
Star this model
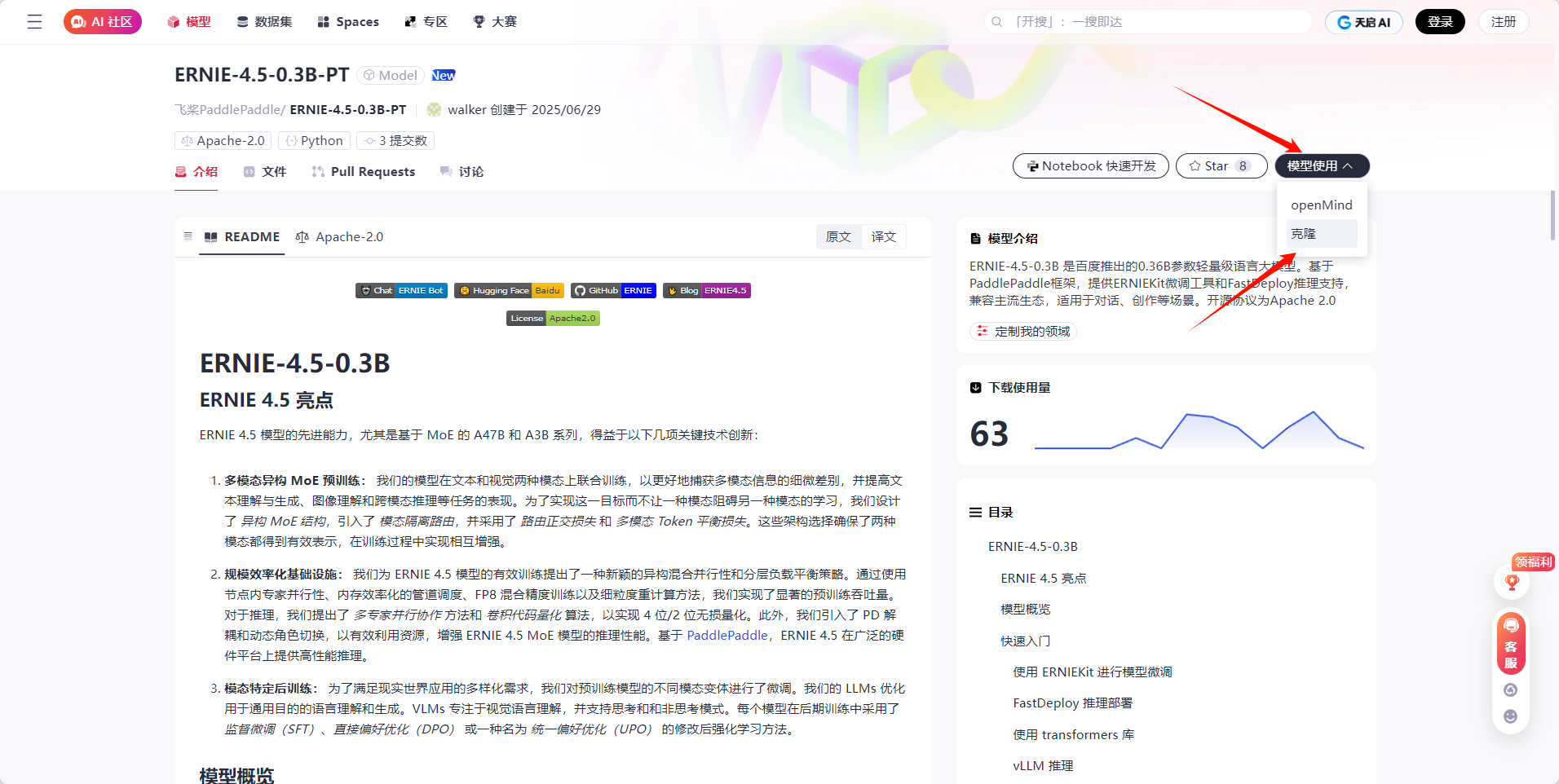pyautogui.click(x=1221, y=165)
